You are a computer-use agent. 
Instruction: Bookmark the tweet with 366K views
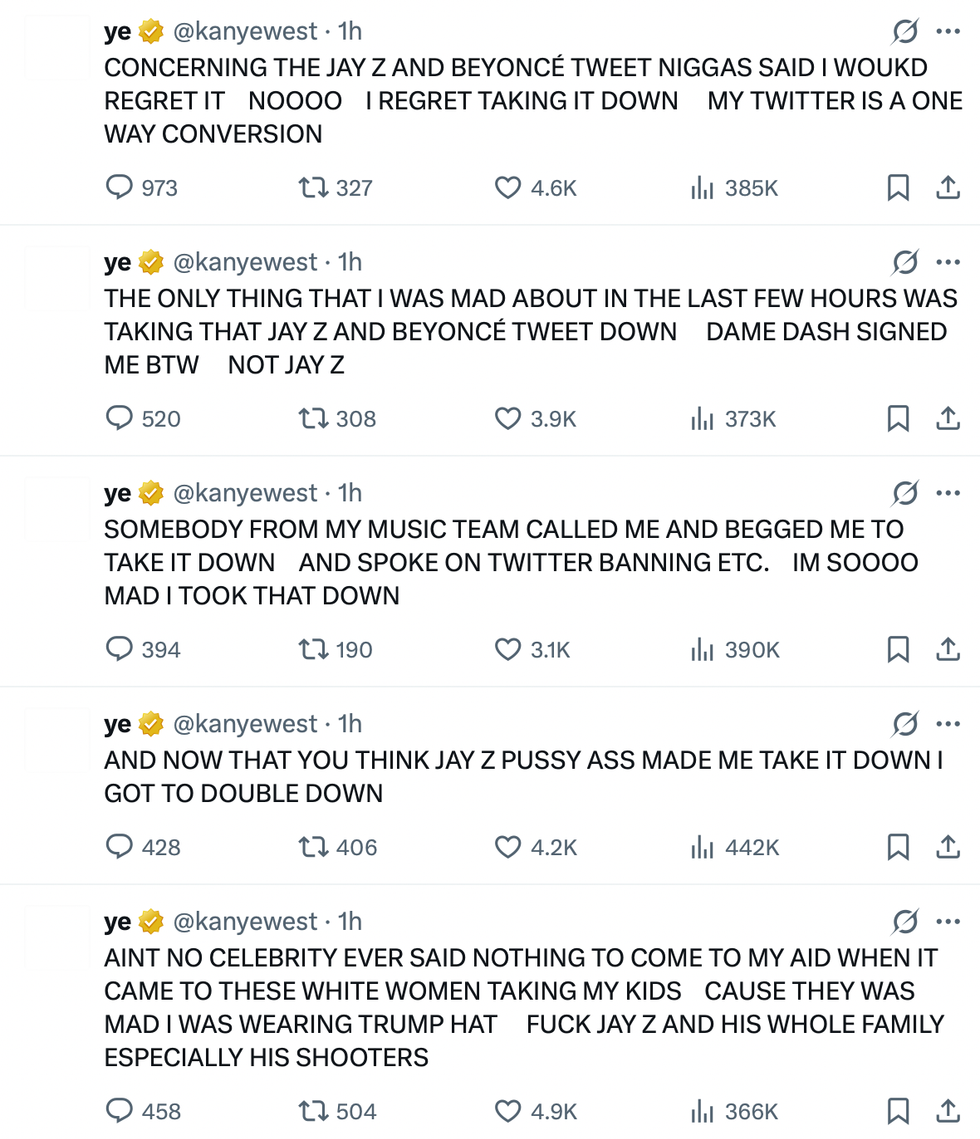pos(898,1110)
